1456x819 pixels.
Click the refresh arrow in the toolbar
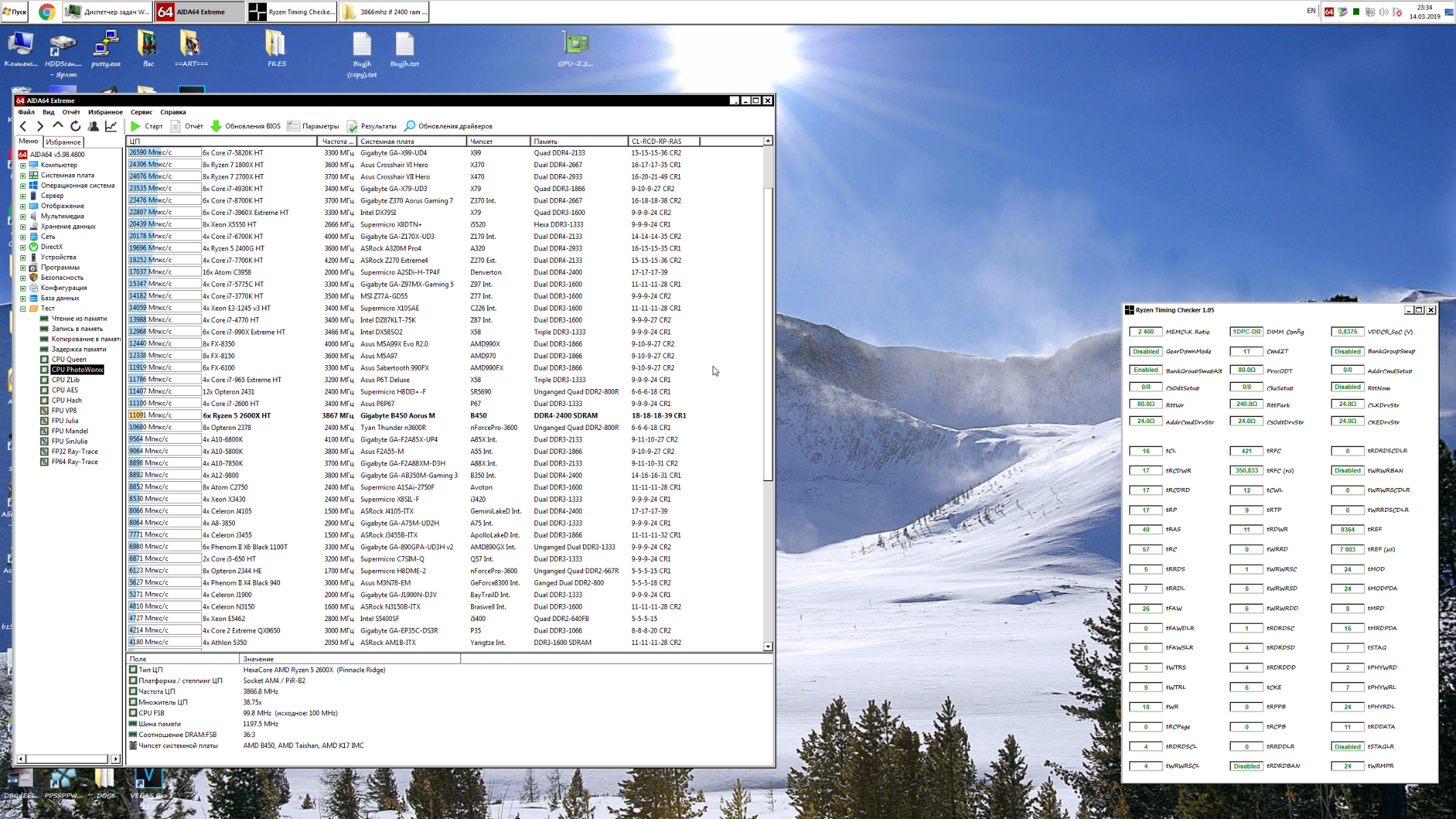click(76, 126)
